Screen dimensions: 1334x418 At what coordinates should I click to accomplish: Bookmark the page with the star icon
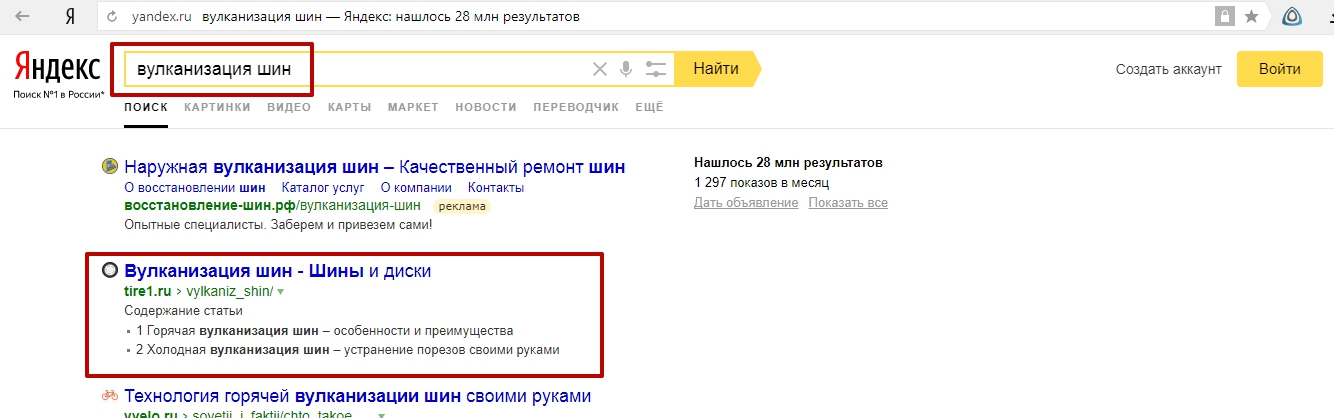pos(1251,17)
